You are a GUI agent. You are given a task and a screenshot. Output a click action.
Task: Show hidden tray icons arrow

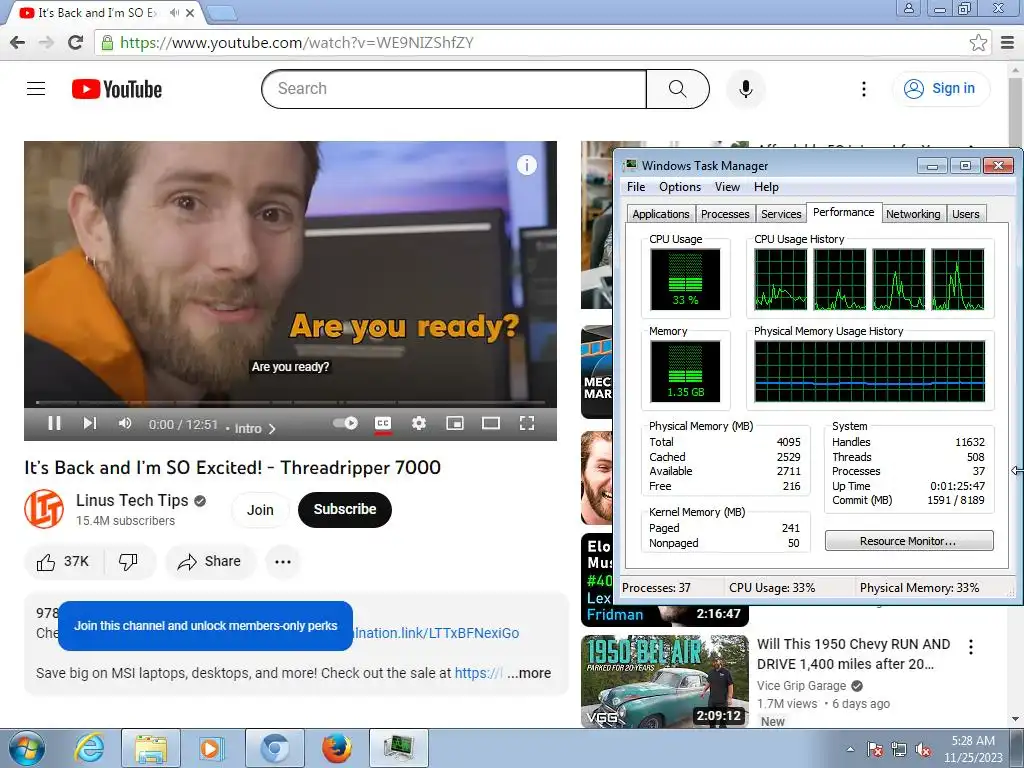tap(850, 749)
